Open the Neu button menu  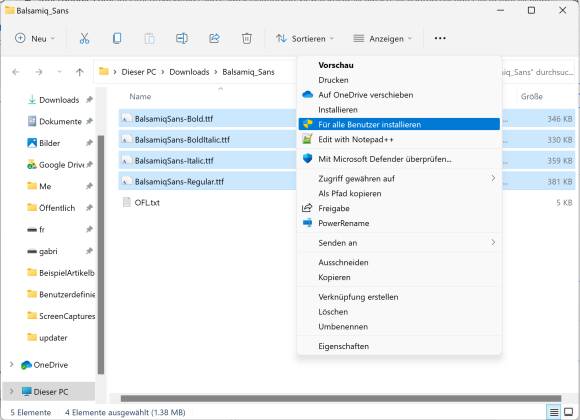35,38
